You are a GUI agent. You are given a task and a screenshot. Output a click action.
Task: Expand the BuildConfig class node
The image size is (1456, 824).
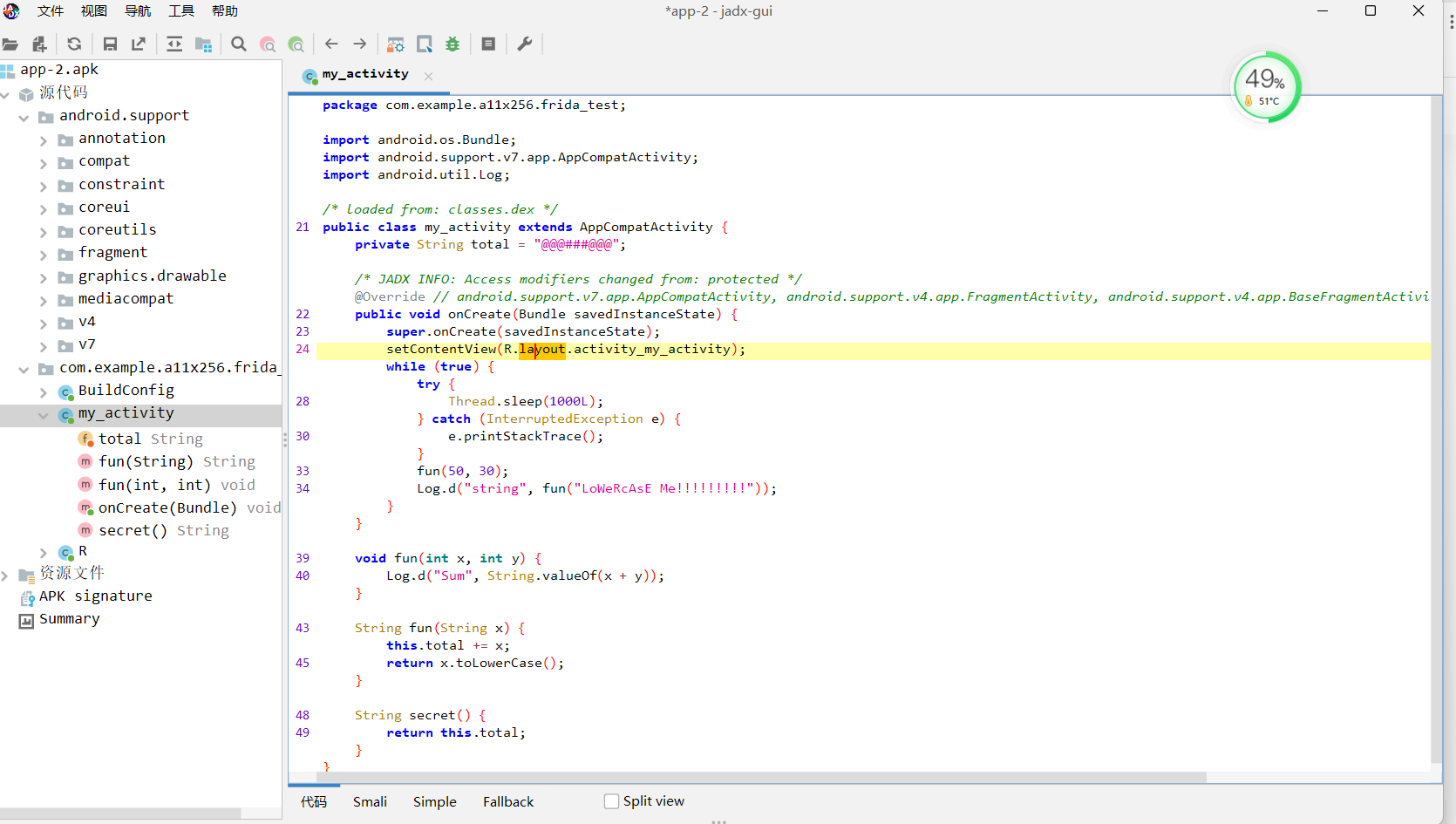point(44,392)
